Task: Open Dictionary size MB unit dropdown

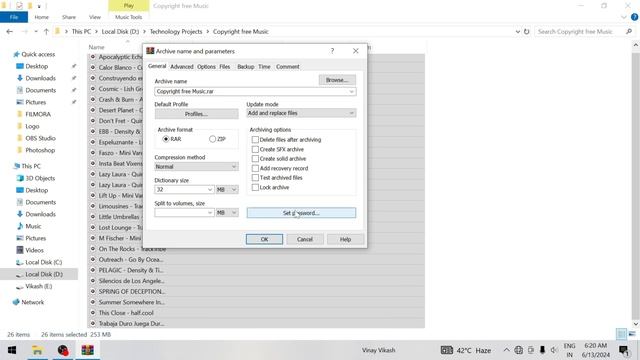Action: pyautogui.click(x=234, y=189)
